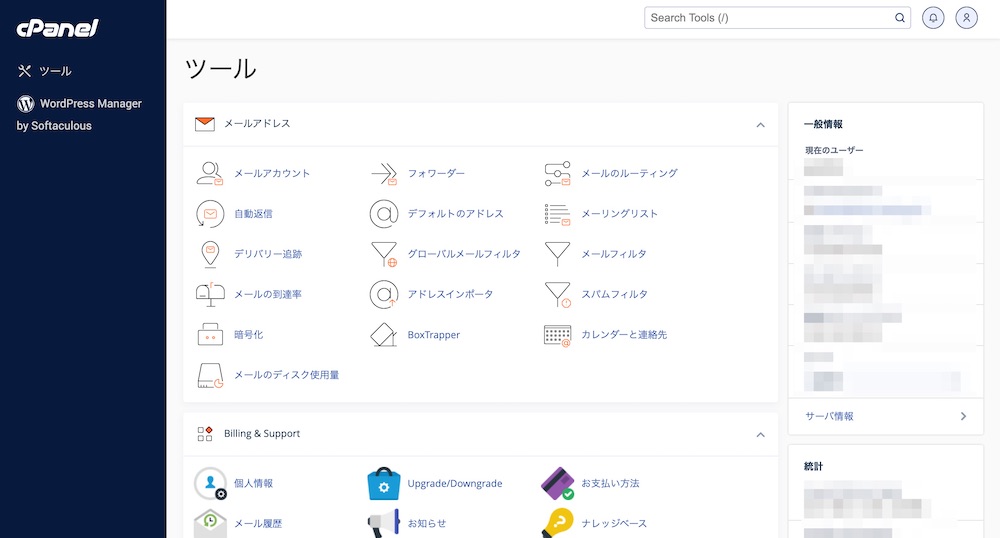This screenshot has height=538, width=1000.
Task: Open WordPress Manager by Softaculous in sidebar
Action: coord(80,114)
